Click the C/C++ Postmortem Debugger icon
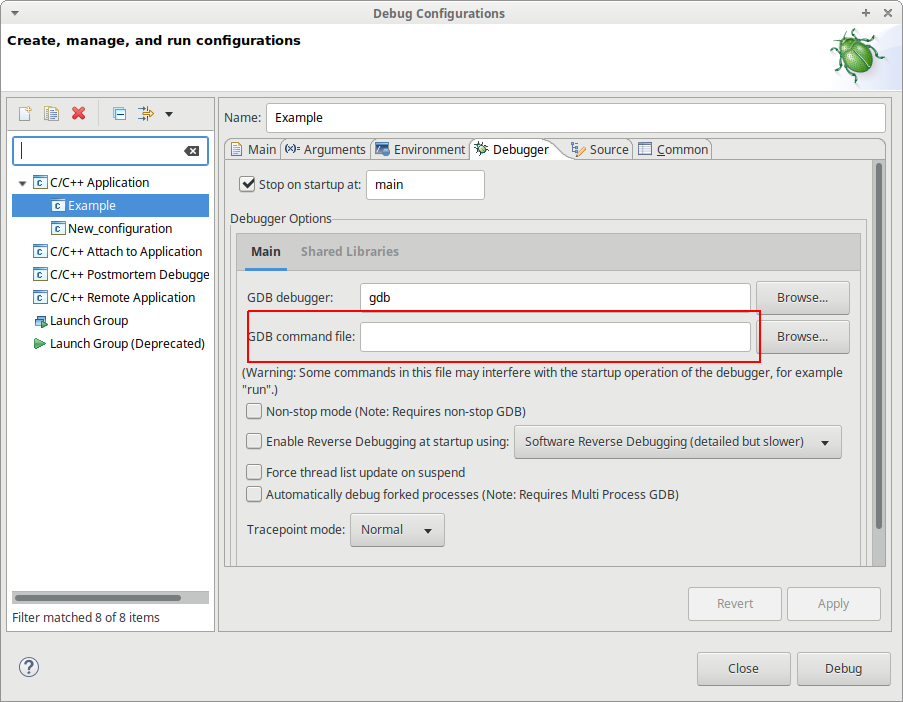The width and height of the screenshot is (903, 702). (x=40, y=275)
